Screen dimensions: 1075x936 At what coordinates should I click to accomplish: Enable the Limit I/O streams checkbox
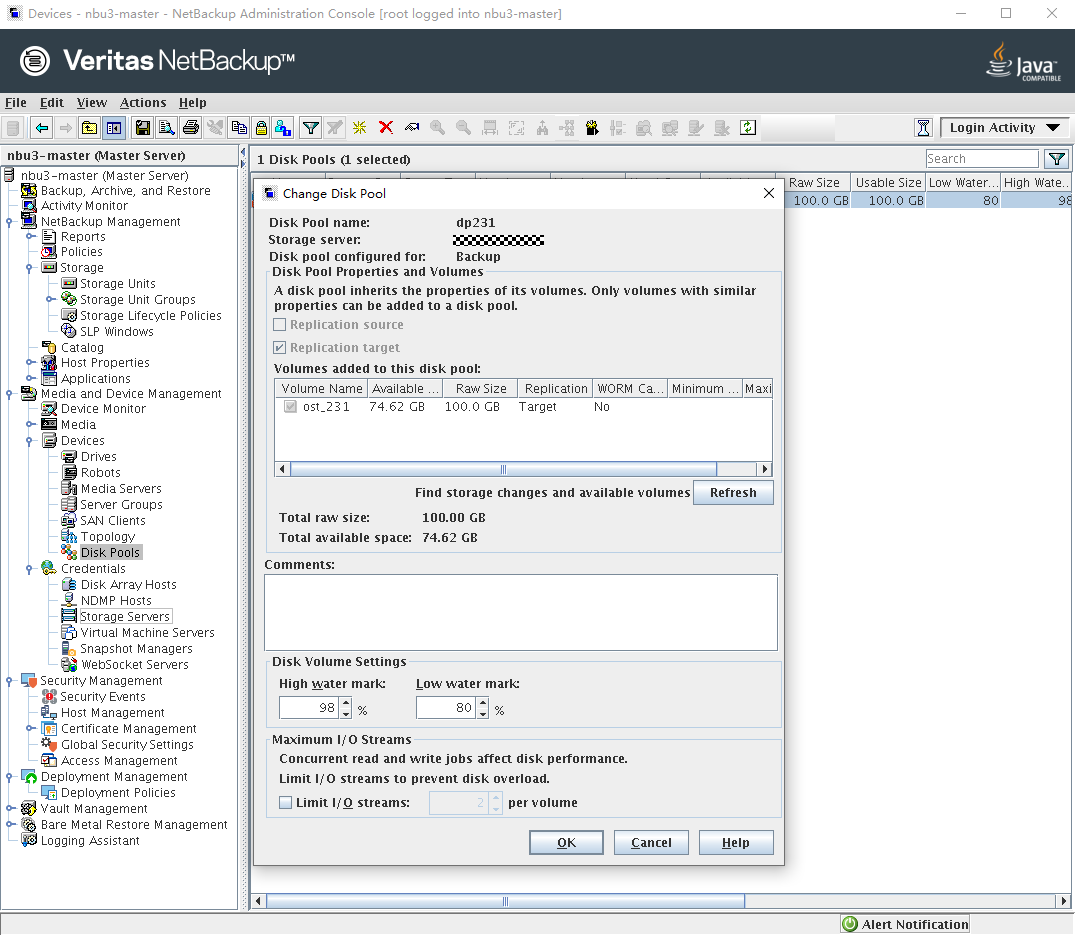pyautogui.click(x=286, y=803)
